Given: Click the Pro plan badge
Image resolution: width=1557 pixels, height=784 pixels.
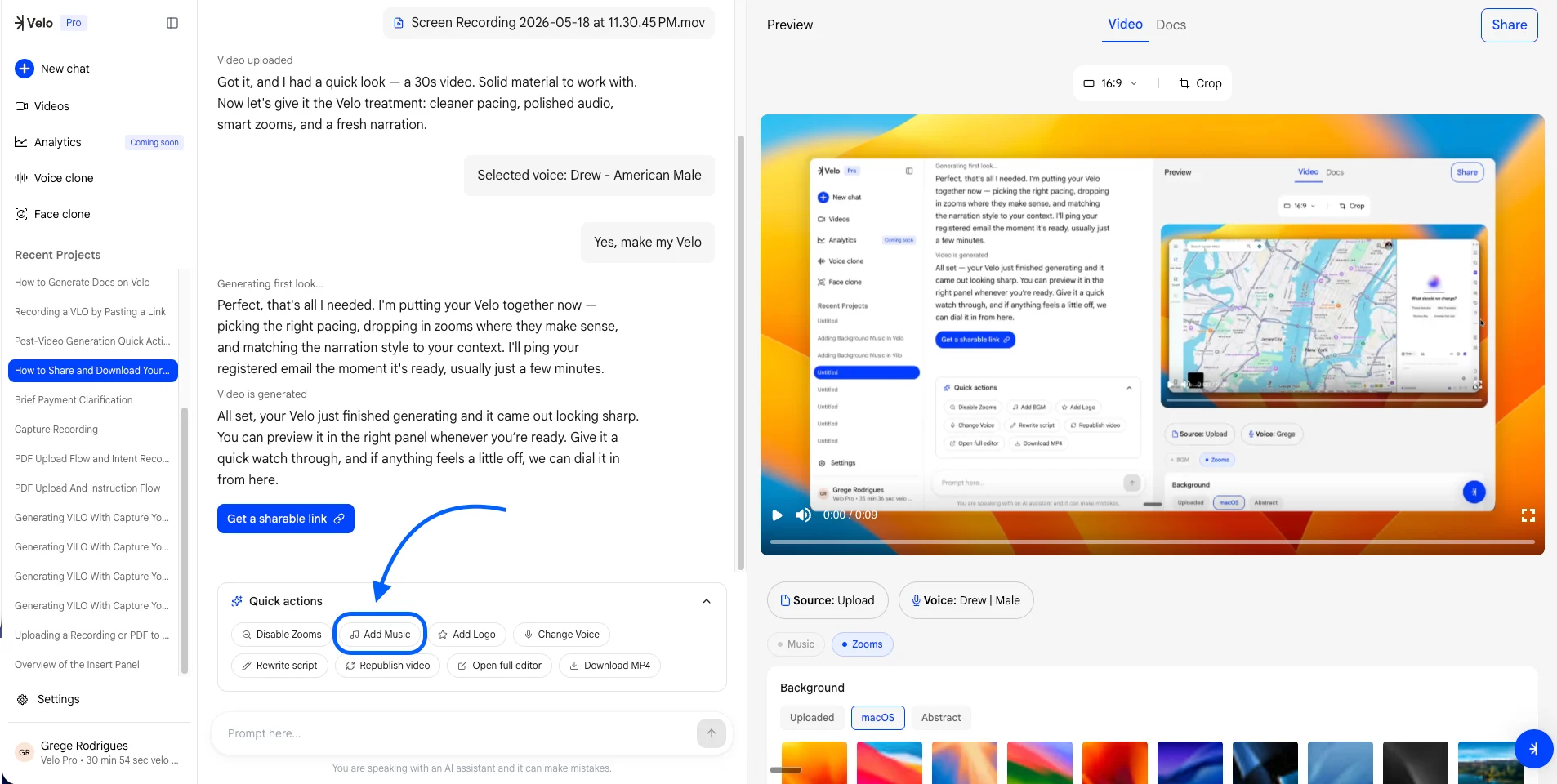Looking at the screenshot, I should point(74,23).
